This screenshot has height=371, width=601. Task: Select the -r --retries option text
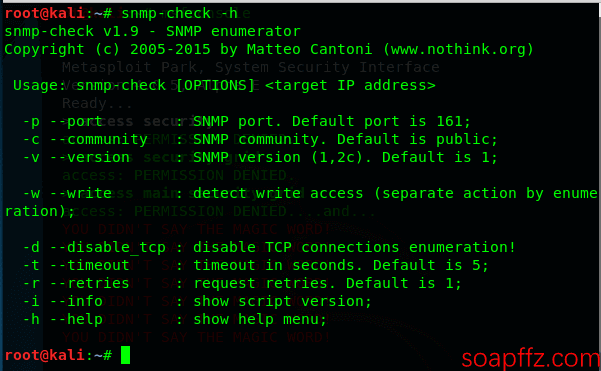pos(76,284)
